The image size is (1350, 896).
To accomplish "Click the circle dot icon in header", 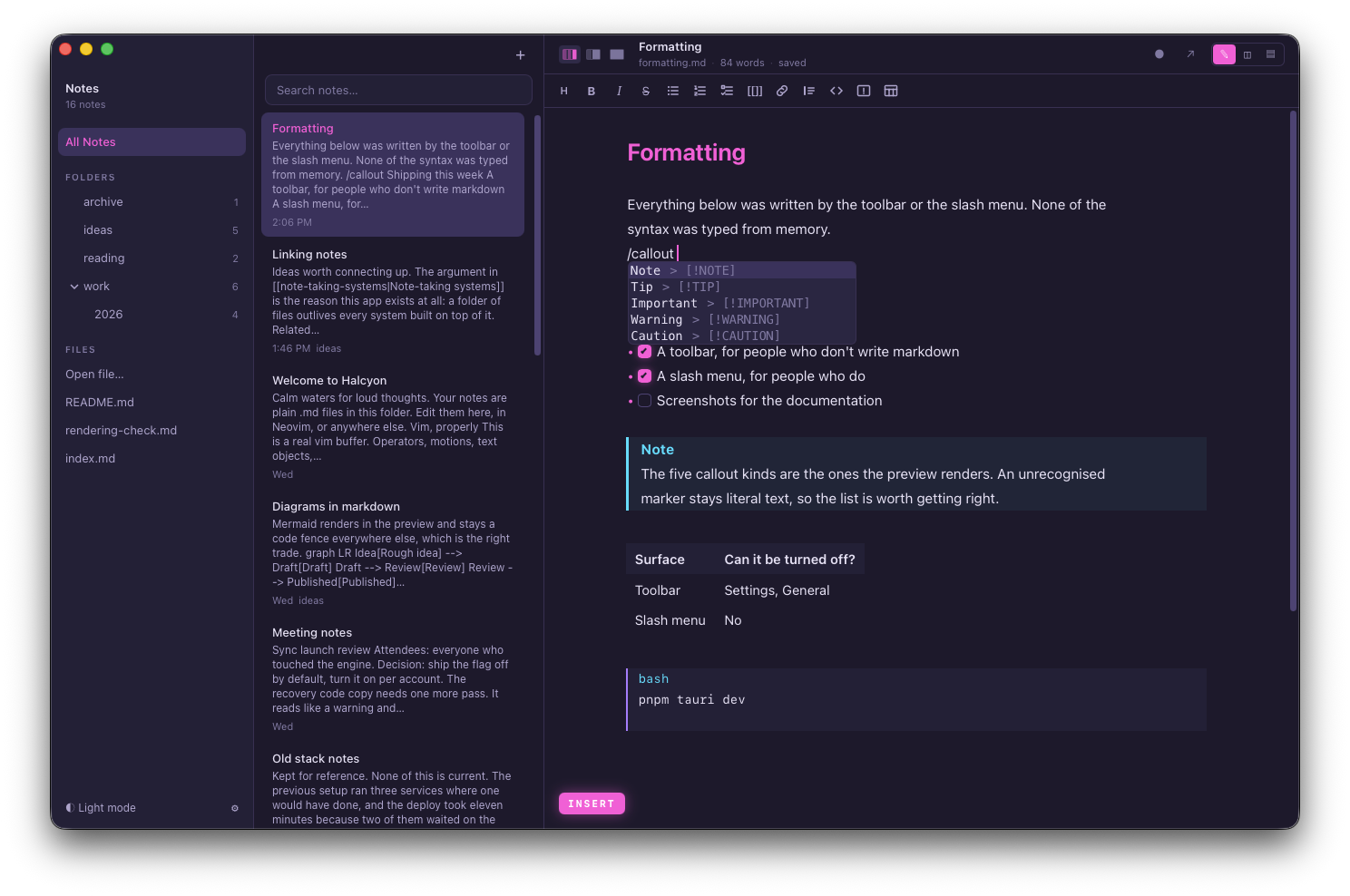I will (1159, 54).
